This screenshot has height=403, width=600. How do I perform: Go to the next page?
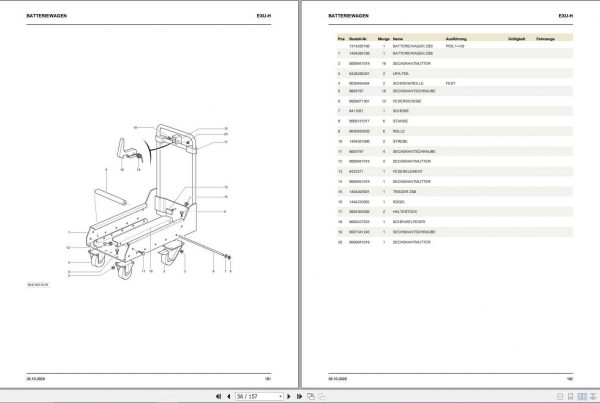(289, 396)
